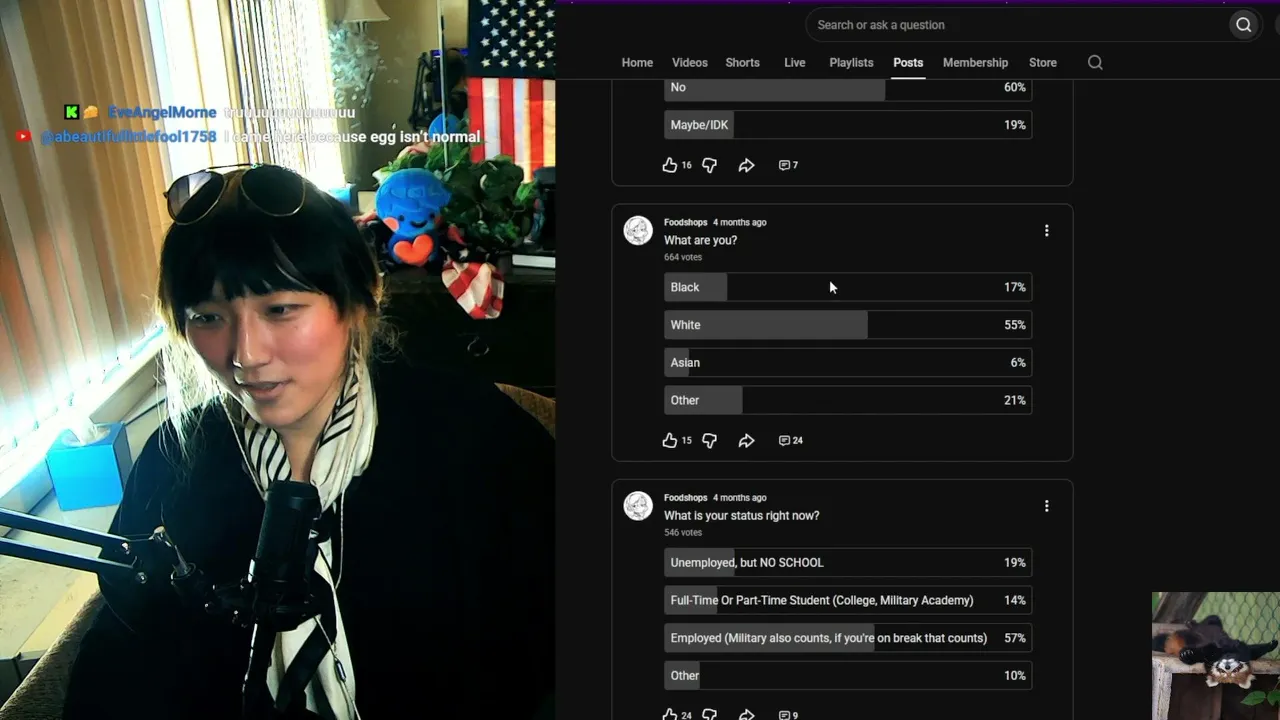Open the three-dot menu on the status poll post
The image size is (1280, 720).
pos(1046,506)
